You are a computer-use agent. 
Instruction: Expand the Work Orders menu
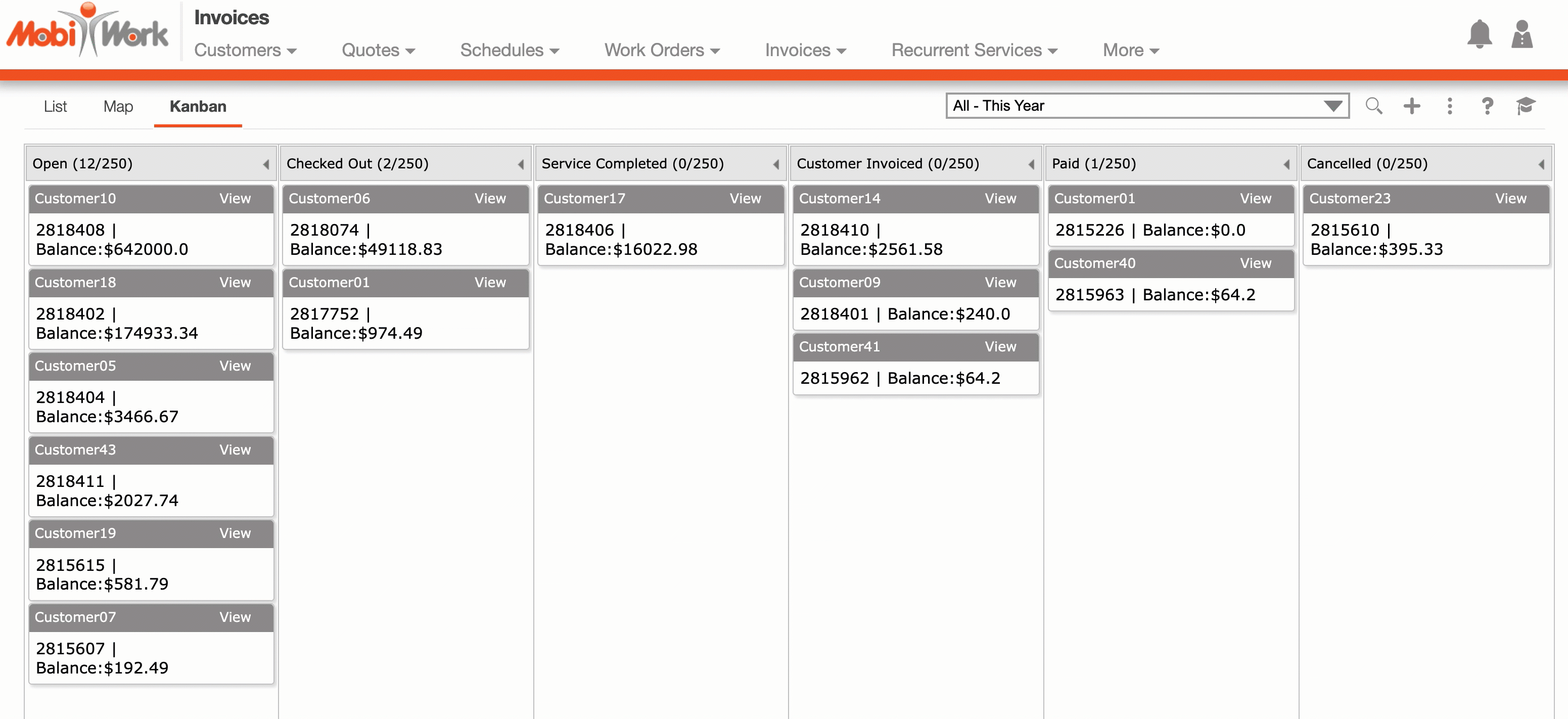pyautogui.click(x=662, y=50)
